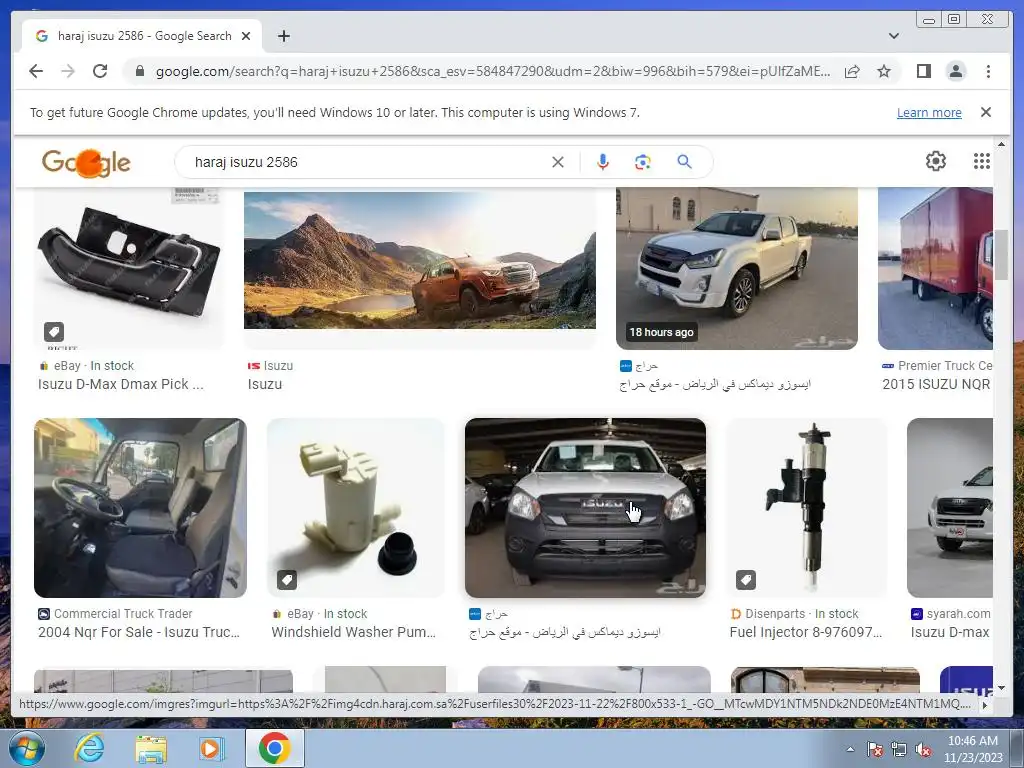Image resolution: width=1024 pixels, height=768 pixels.
Task: Submit search with magnifier icon
Action: 684,162
